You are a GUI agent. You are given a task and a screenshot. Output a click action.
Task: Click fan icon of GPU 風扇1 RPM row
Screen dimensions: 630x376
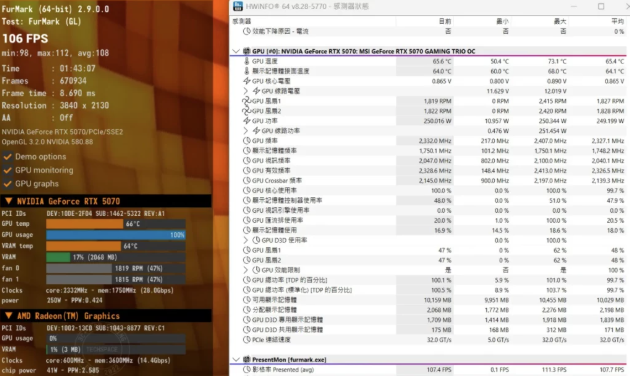coord(247,101)
